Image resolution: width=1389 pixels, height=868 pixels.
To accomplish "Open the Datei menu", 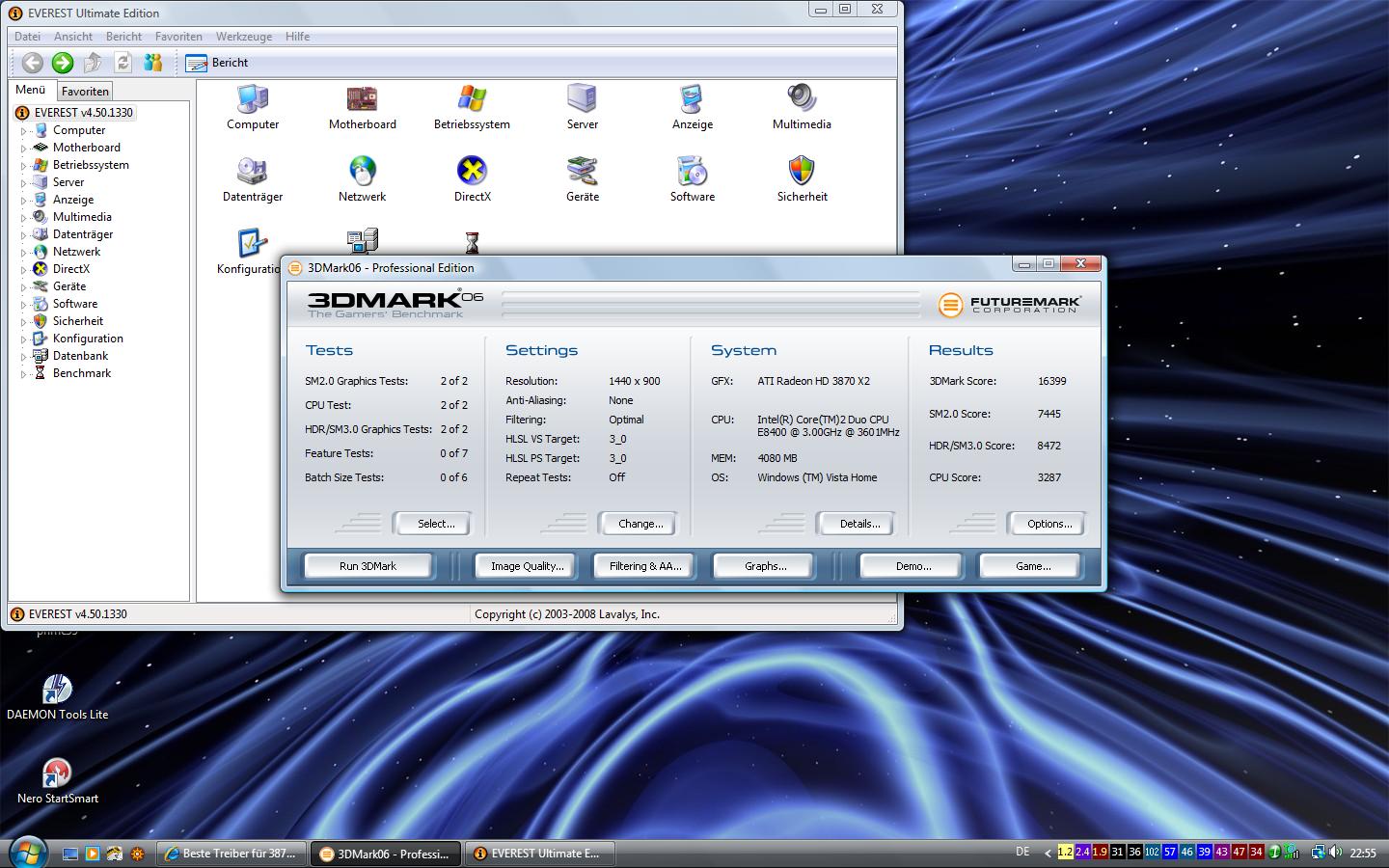I will [x=27, y=37].
